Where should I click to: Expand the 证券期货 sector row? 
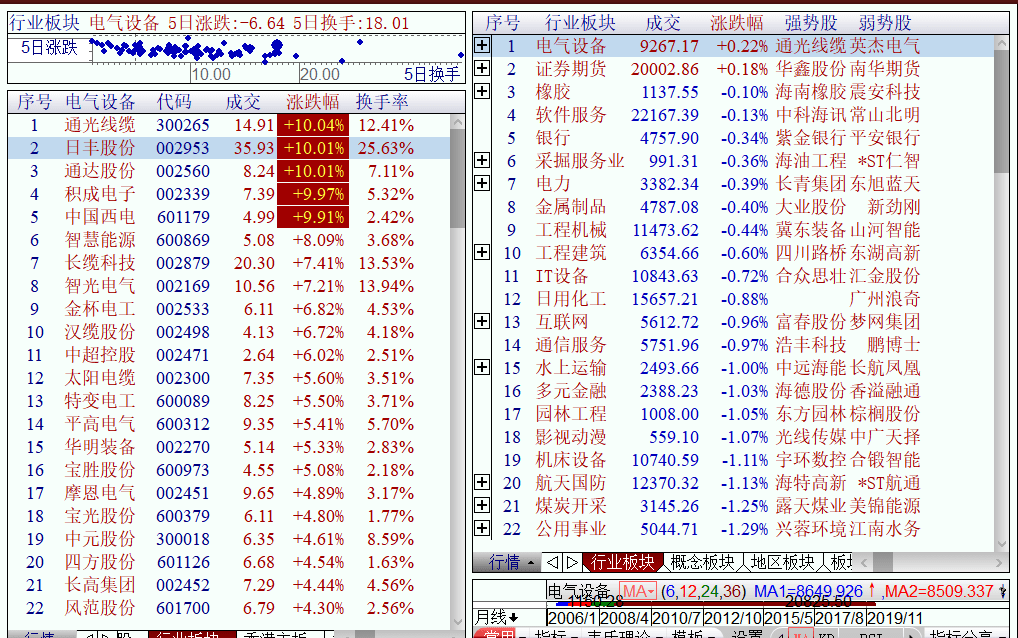(482, 68)
